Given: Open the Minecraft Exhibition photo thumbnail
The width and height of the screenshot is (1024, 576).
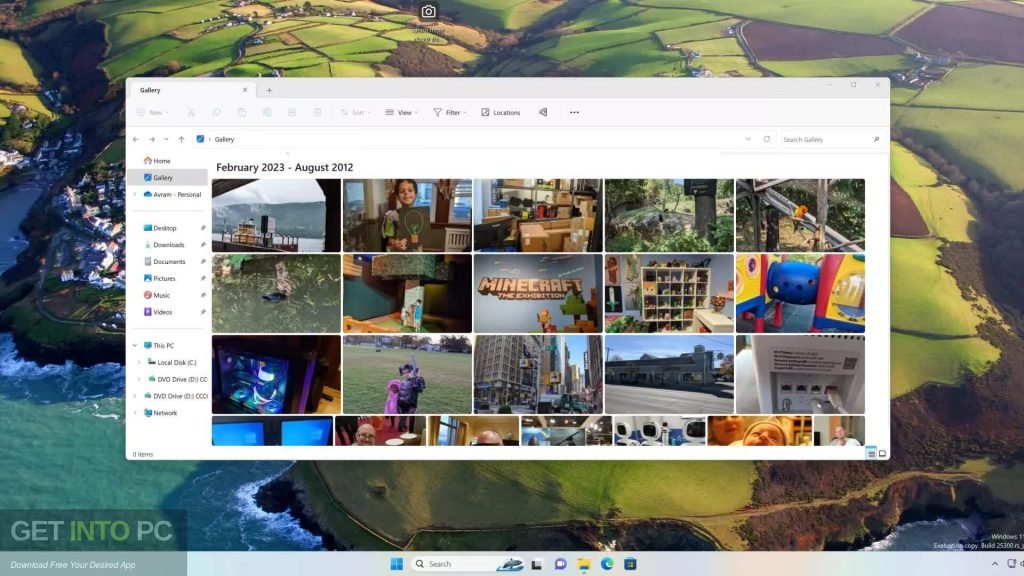Looking at the screenshot, I should tap(537, 293).
